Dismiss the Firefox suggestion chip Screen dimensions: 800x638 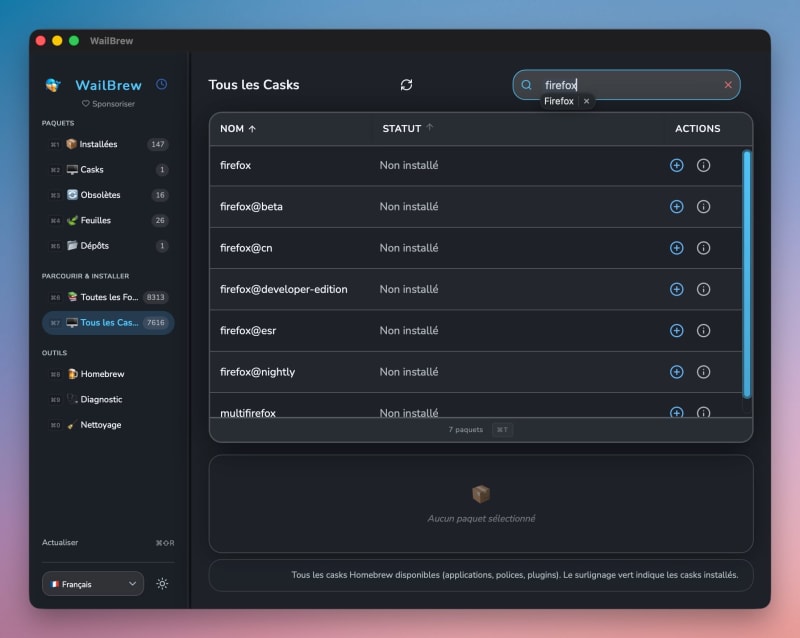587,101
